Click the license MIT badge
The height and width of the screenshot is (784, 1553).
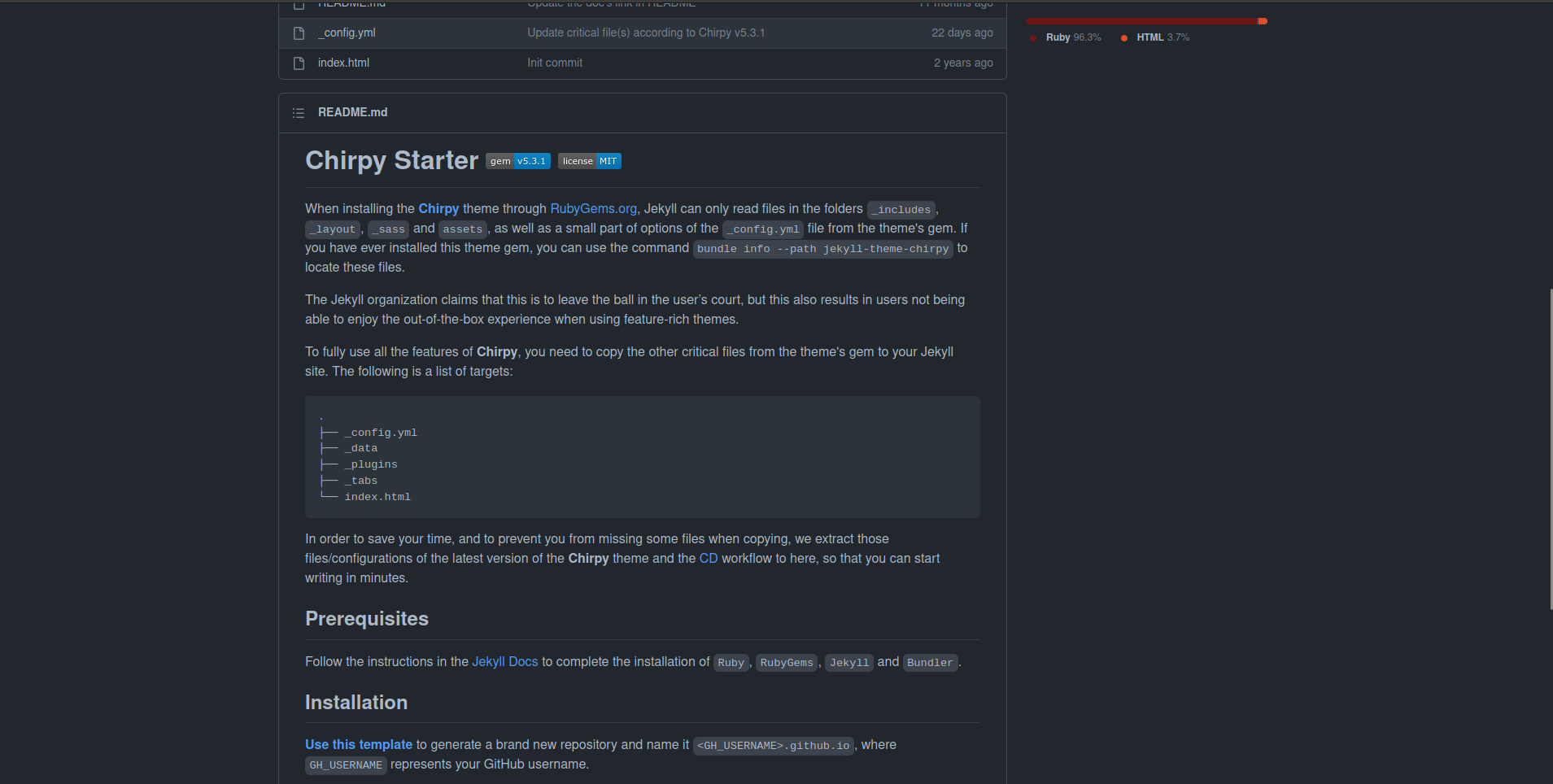coord(590,161)
